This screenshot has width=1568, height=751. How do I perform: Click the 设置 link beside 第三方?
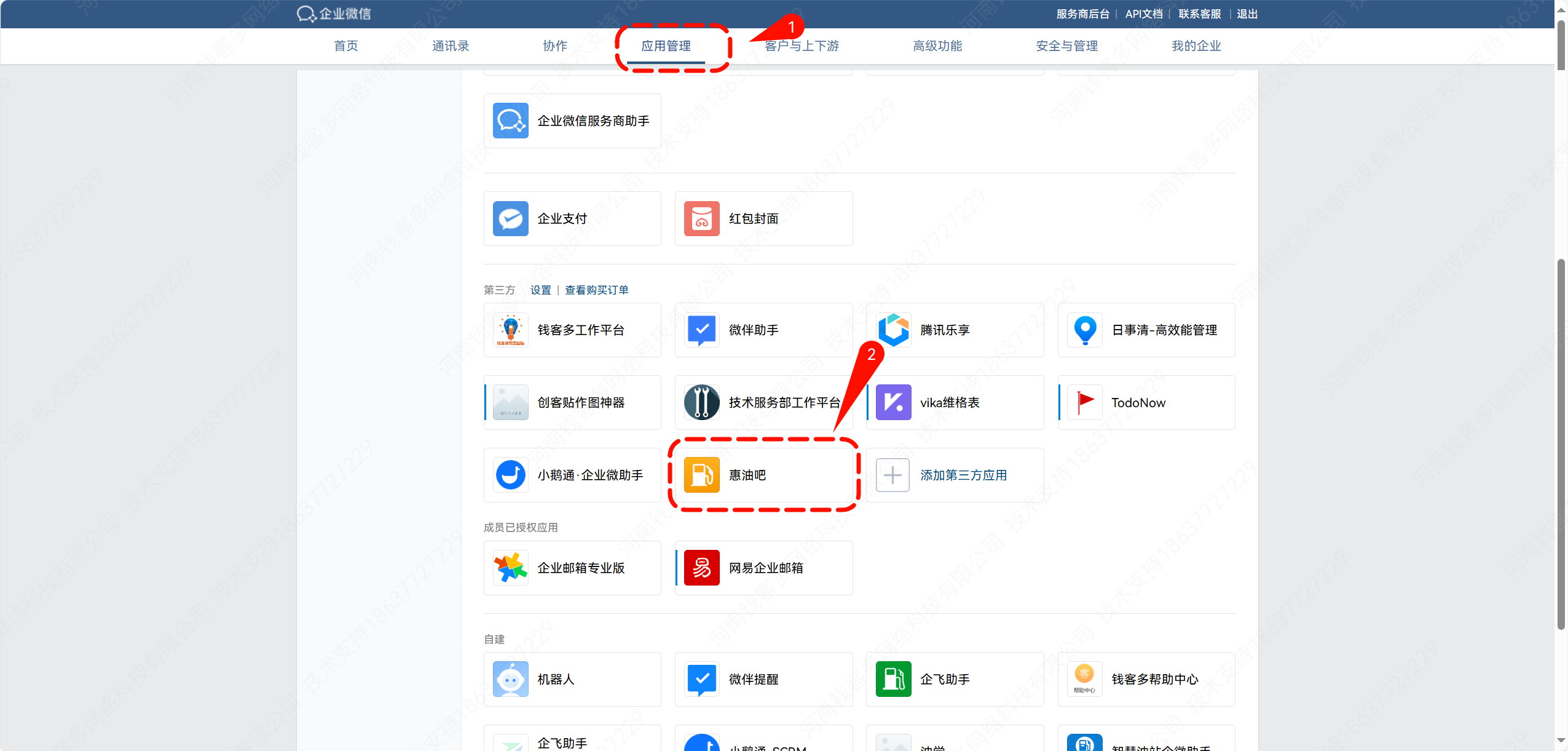coord(540,290)
